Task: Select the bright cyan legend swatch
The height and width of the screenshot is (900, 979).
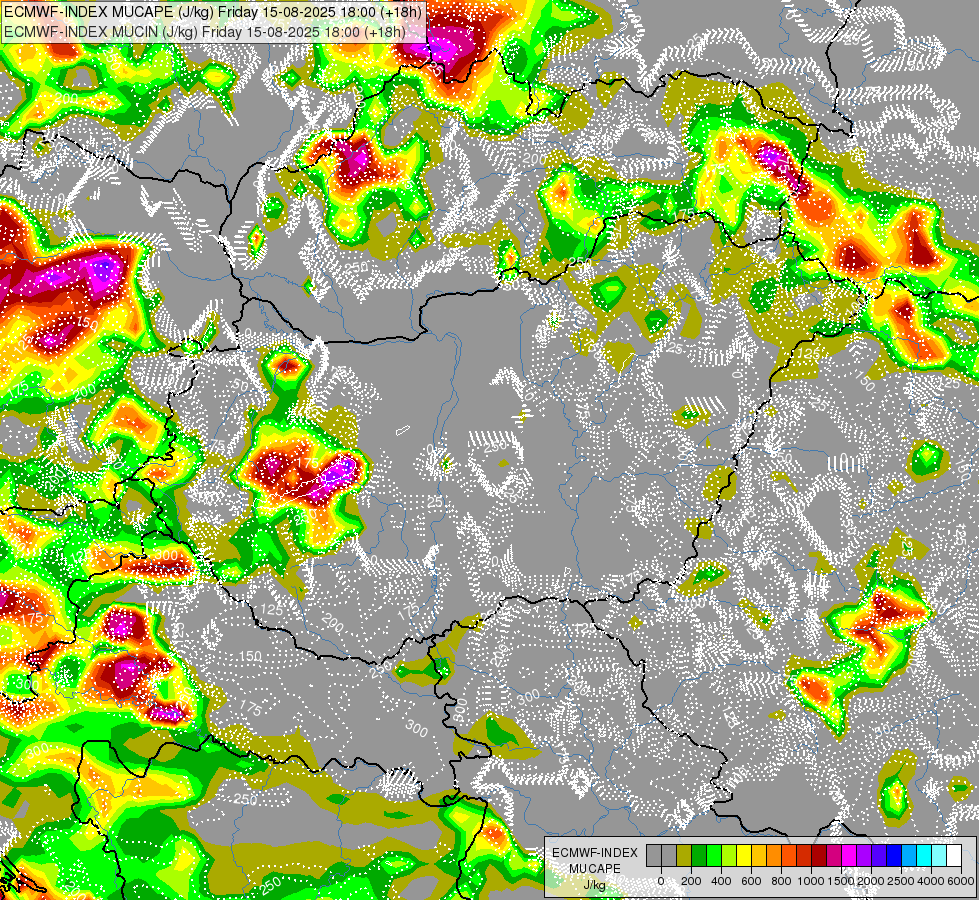Action: tap(925, 855)
